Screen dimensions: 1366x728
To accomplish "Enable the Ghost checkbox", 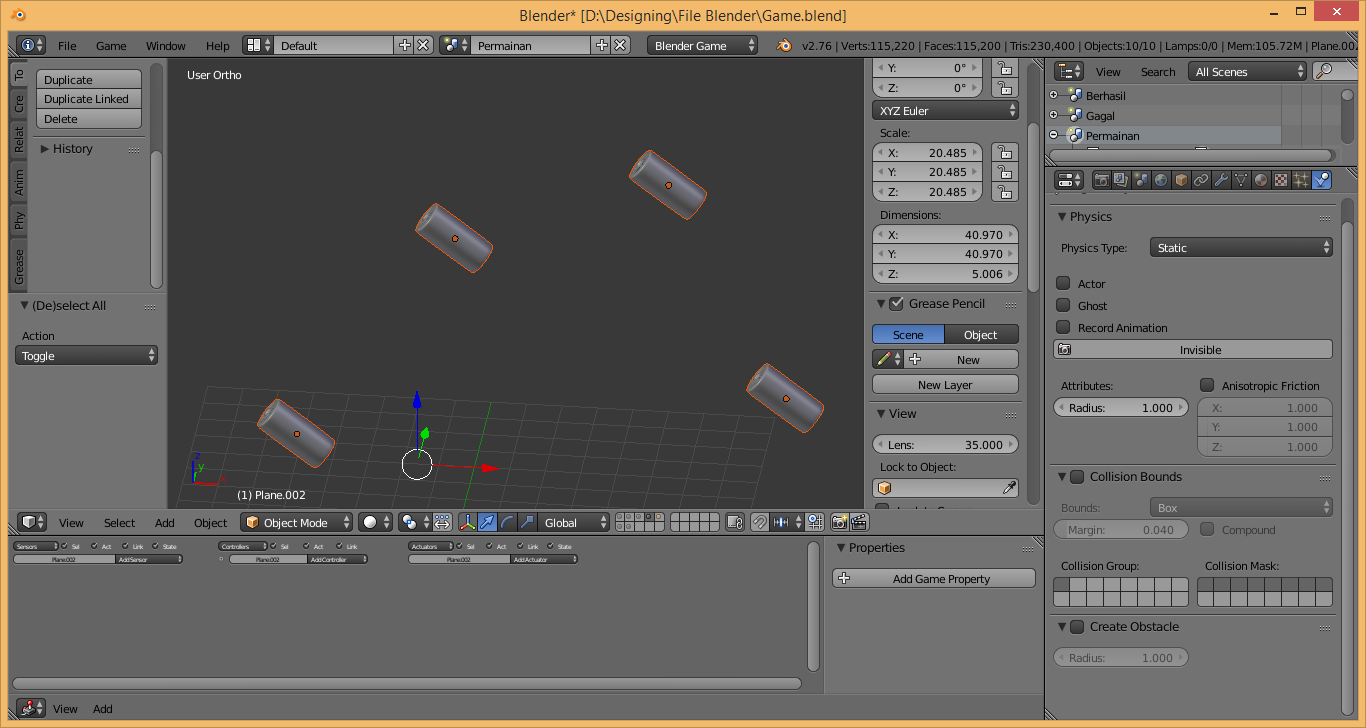I will tap(1064, 306).
